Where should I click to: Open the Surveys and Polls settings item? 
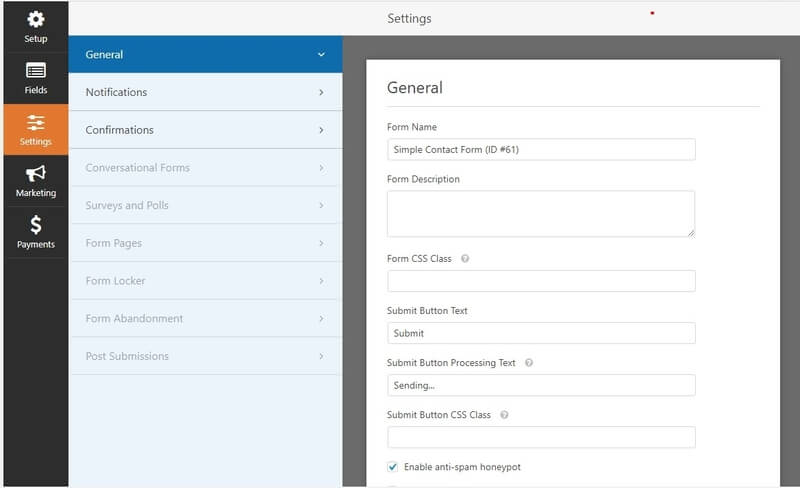pos(206,205)
